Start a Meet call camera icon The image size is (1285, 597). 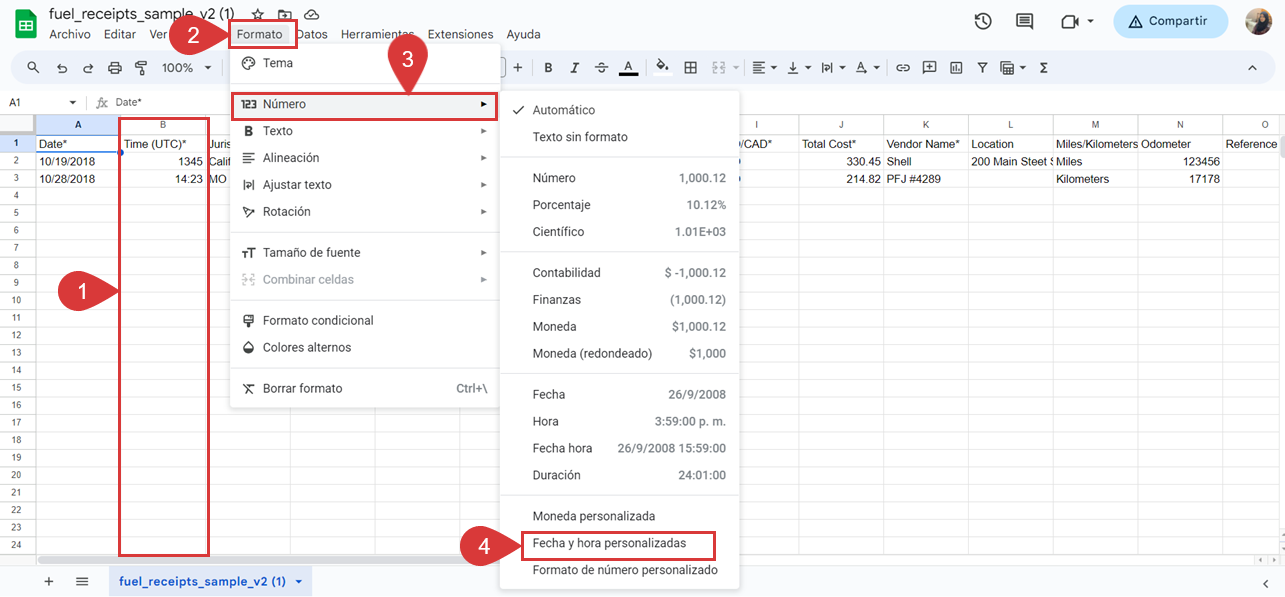click(x=1070, y=21)
